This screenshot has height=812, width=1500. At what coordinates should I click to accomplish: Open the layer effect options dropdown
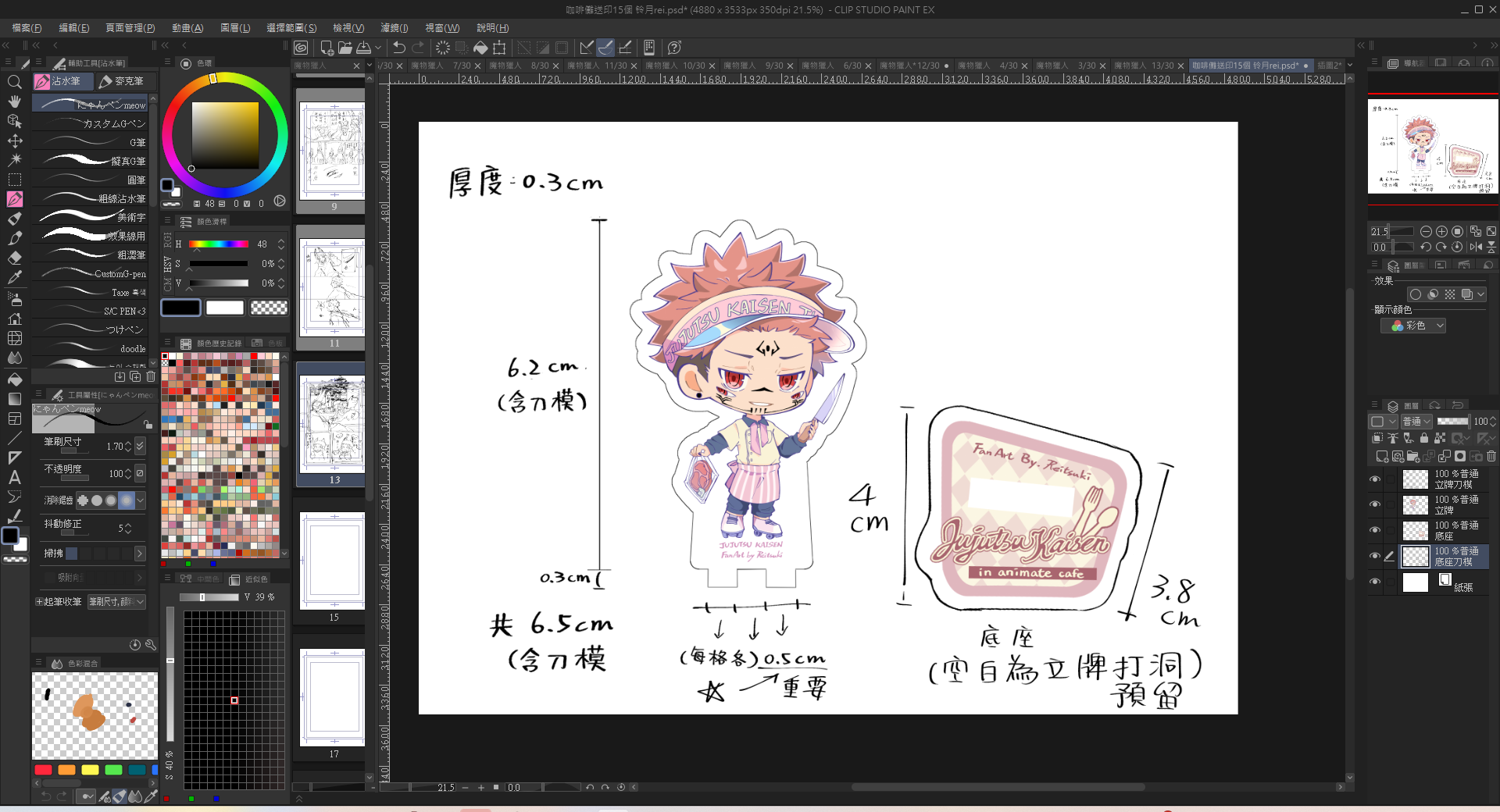click(1481, 295)
